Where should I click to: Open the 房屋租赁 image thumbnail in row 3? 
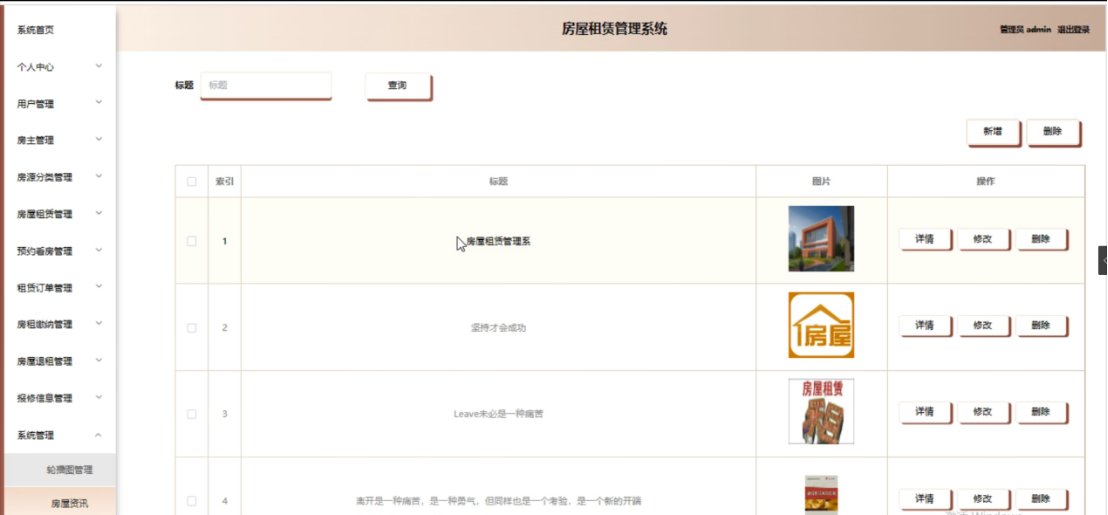[x=821, y=411]
